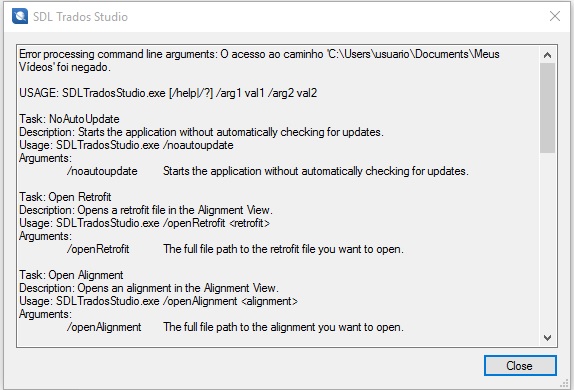Click the Close button
The image size is (574, 390).
pos(520,365)
